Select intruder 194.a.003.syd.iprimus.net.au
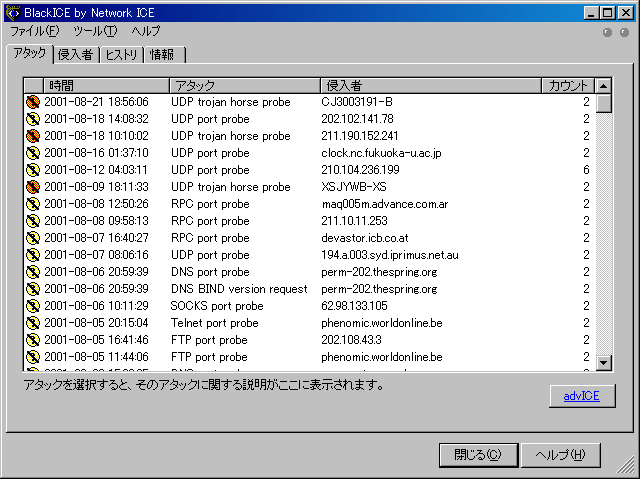 pos(390,255)
